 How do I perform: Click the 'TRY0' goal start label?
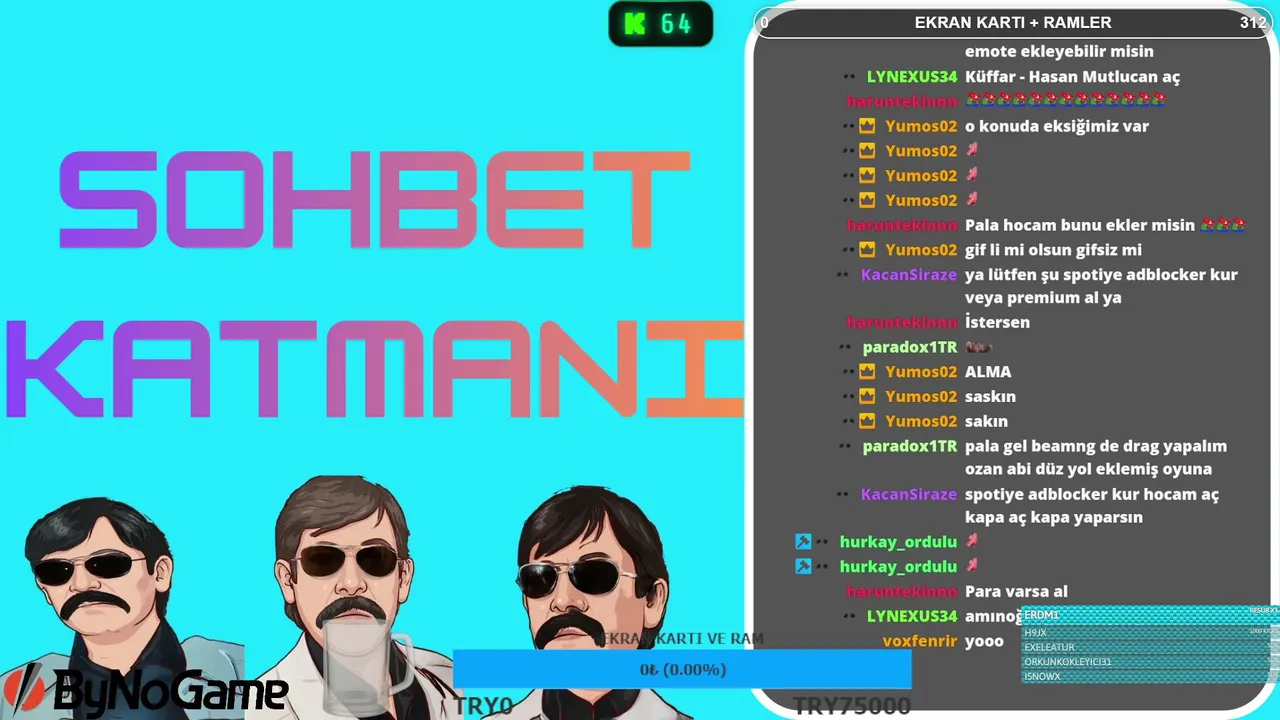click(x=483, y=706)
